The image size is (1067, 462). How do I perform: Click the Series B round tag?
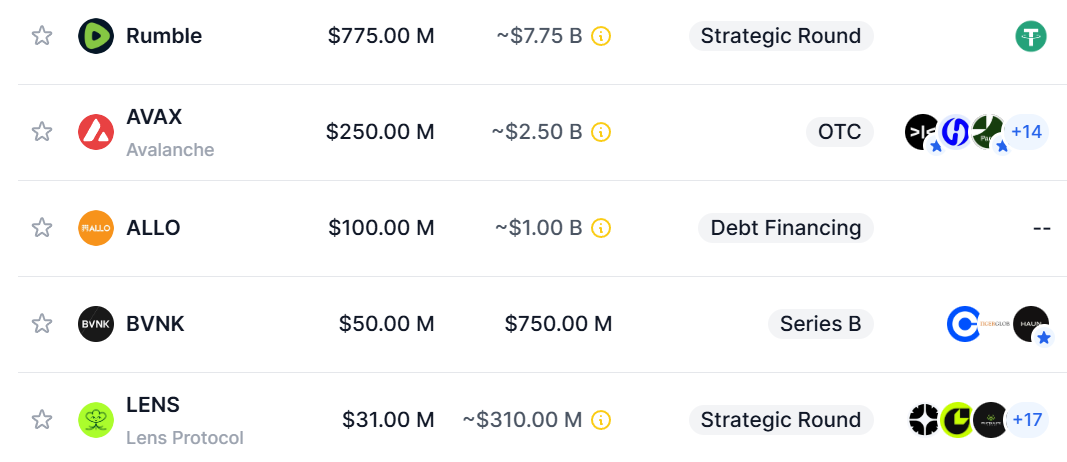[820, 324]
